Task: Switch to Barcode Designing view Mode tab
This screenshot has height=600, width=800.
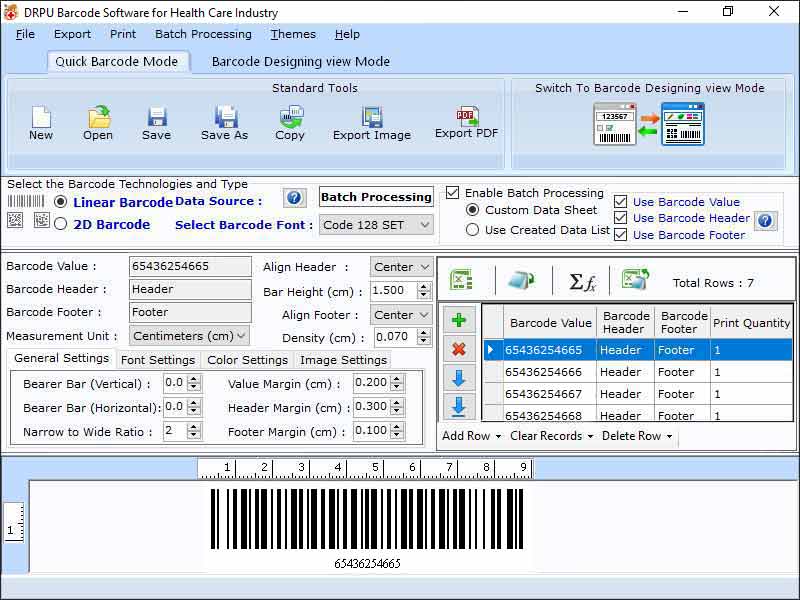Action: click(301, 62)
